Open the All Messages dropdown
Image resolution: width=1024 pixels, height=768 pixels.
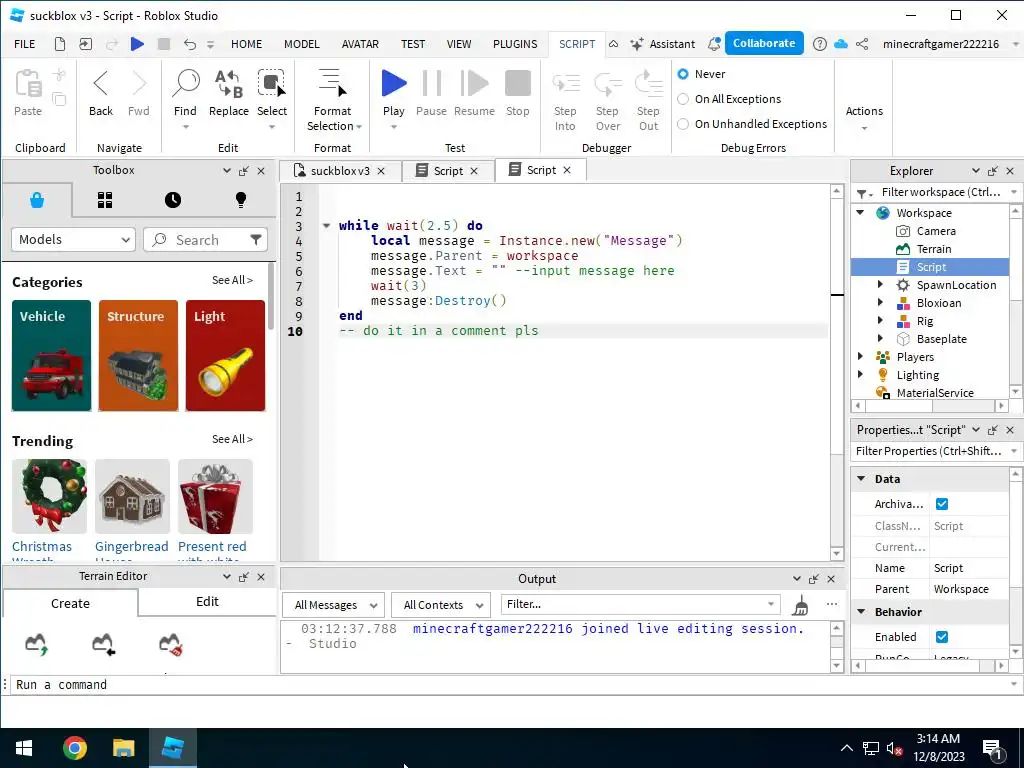pos(335,605)
